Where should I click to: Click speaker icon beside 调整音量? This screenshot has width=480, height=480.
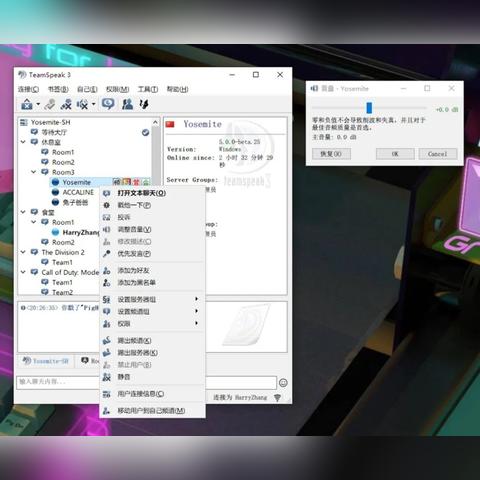(106, 230)
